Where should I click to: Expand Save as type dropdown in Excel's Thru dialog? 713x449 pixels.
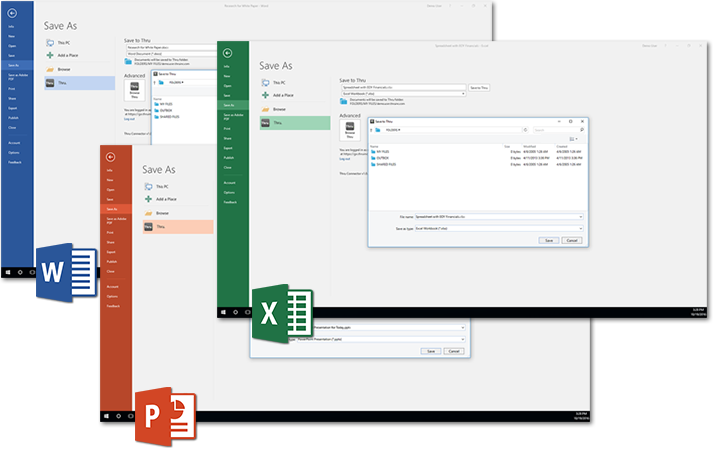(581, 228)
